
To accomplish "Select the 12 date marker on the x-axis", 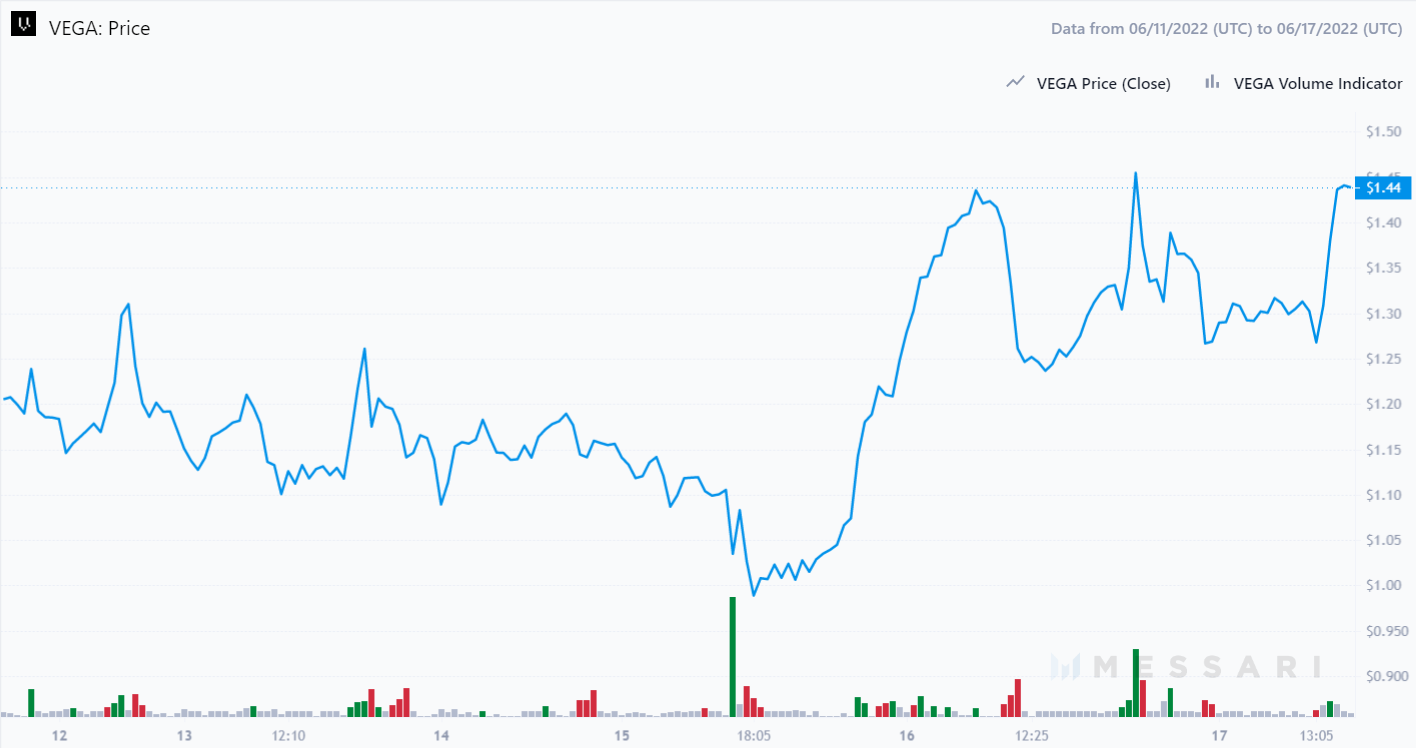I will [x=59, y=736].
